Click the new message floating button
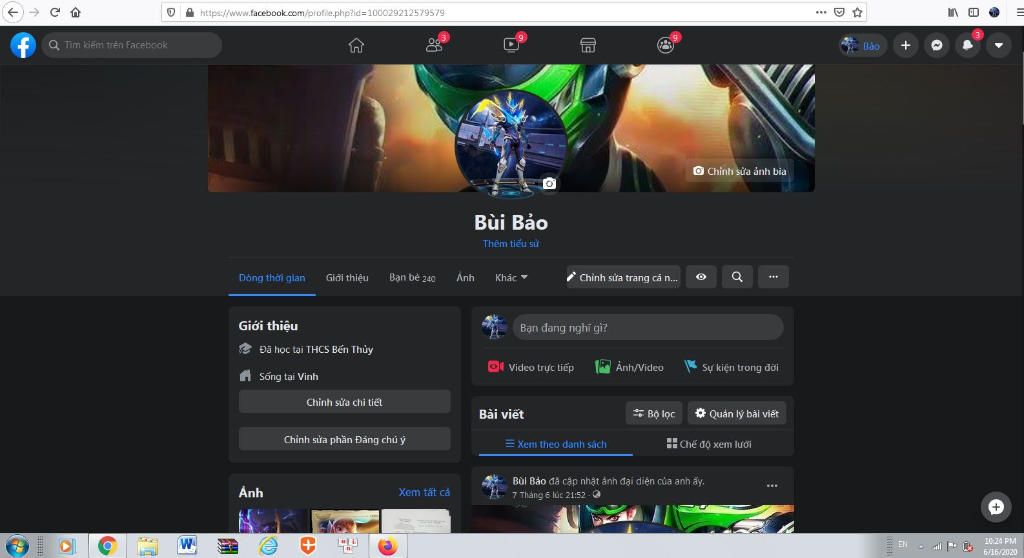 tap(996, 507)
